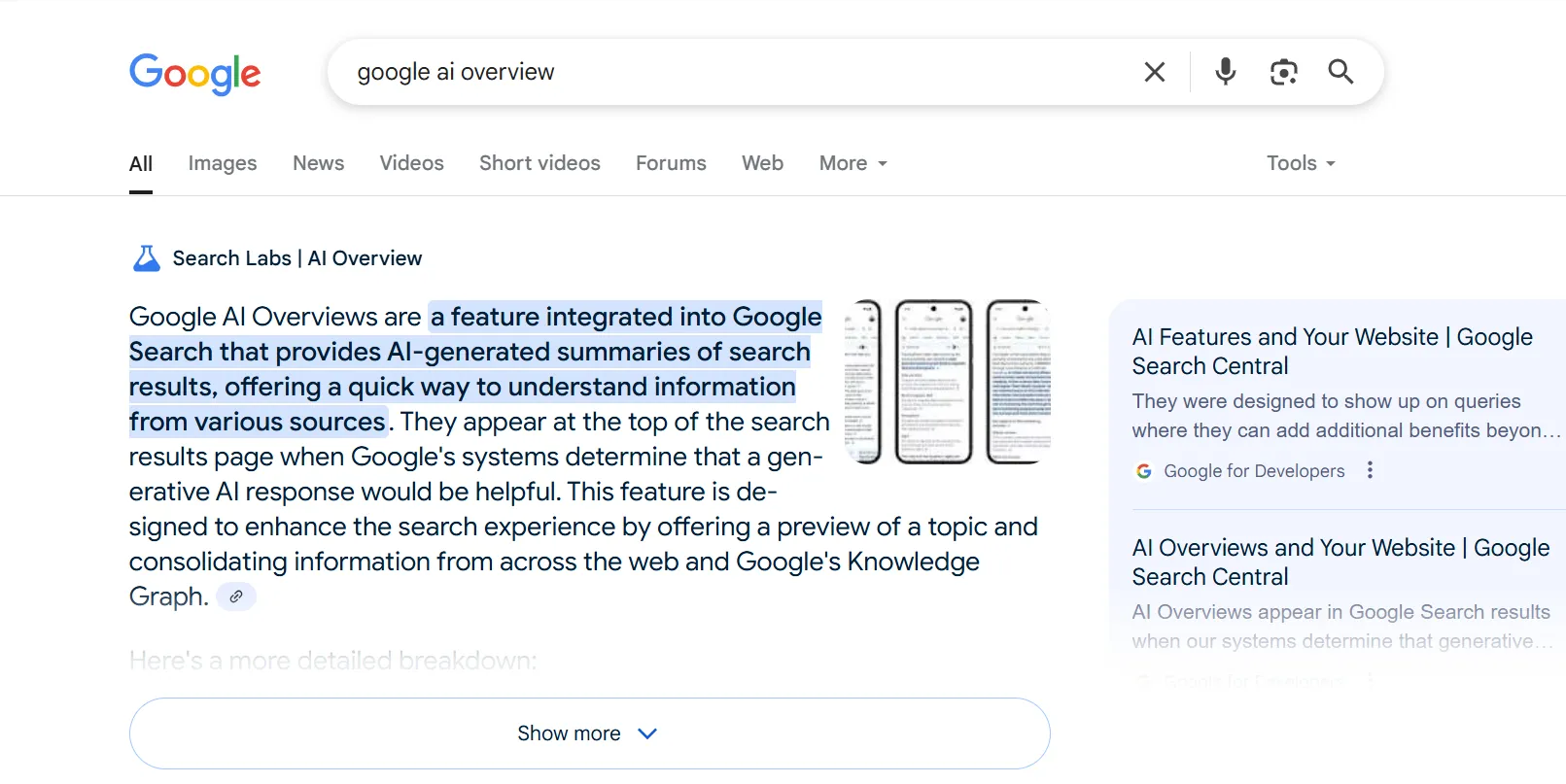Go to the Forums tab
This screenshot has height=784, width=1566.
coord(671,163)
